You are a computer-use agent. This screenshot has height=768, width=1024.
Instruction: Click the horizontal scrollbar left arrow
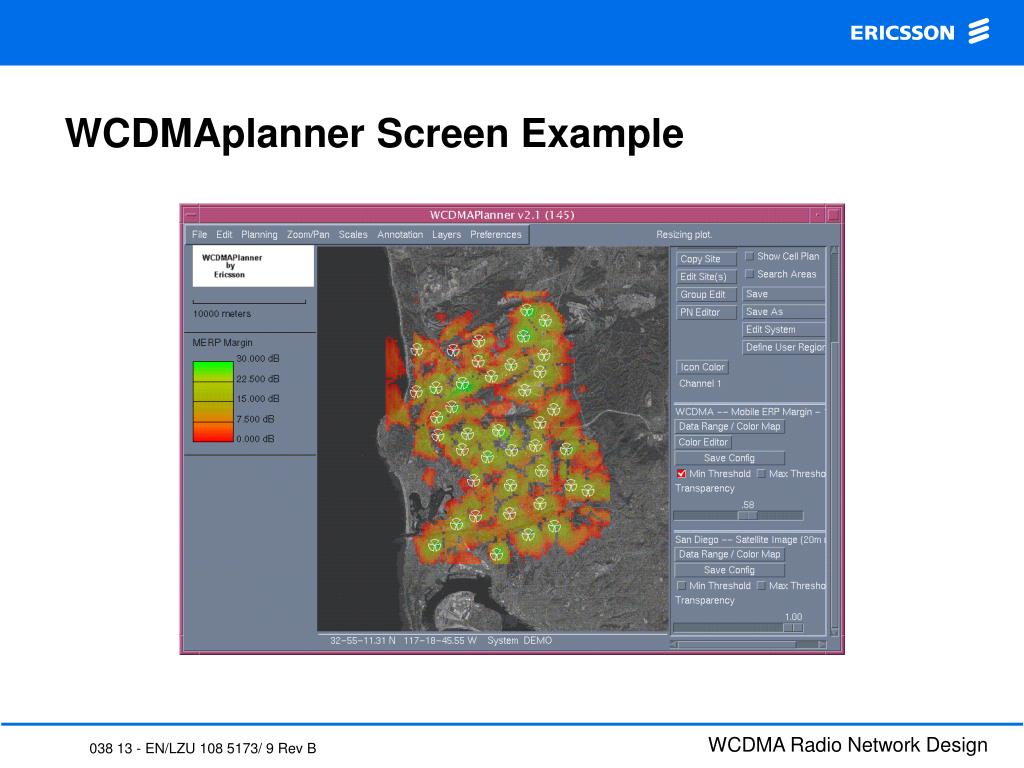pos(675,645)
